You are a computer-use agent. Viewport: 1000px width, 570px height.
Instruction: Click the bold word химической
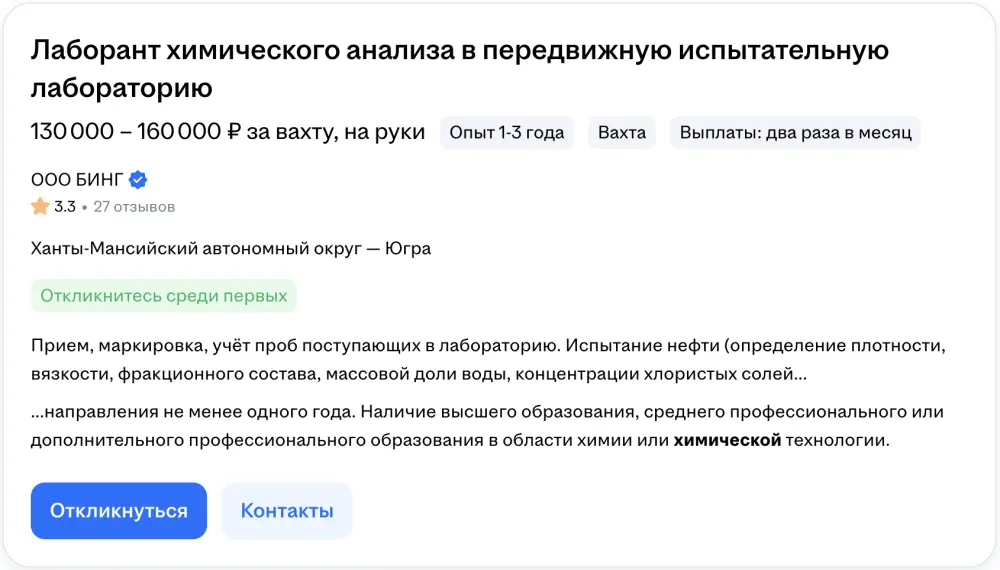(x=727, y=440)
